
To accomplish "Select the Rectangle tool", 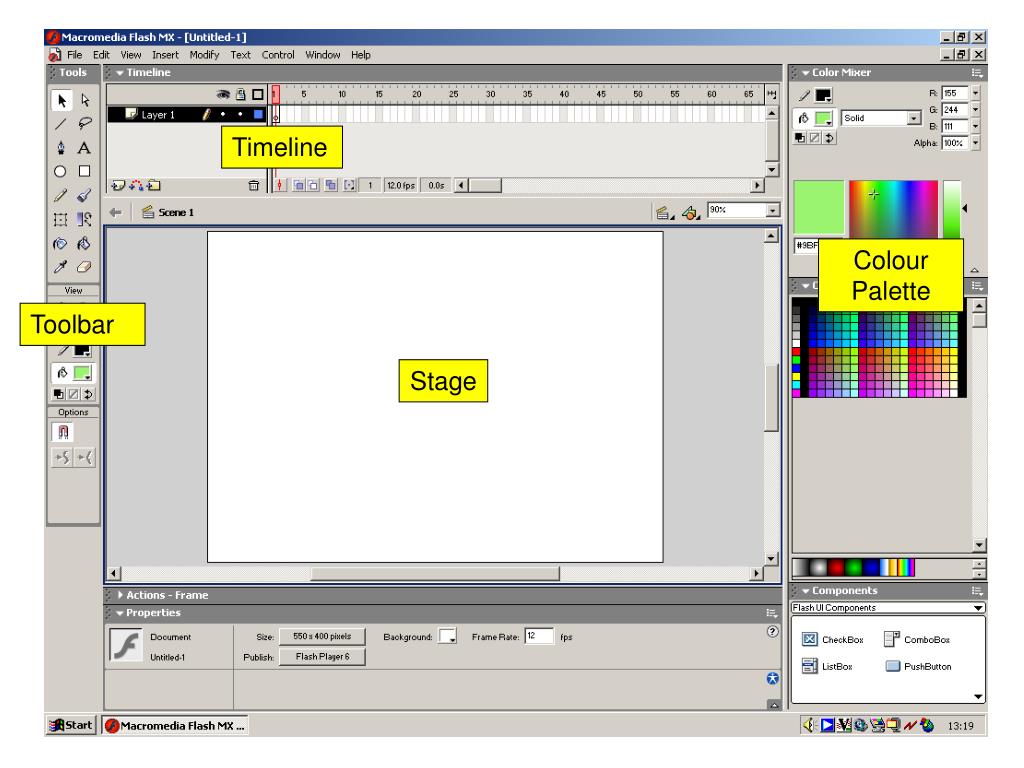I will click(84, 171).
